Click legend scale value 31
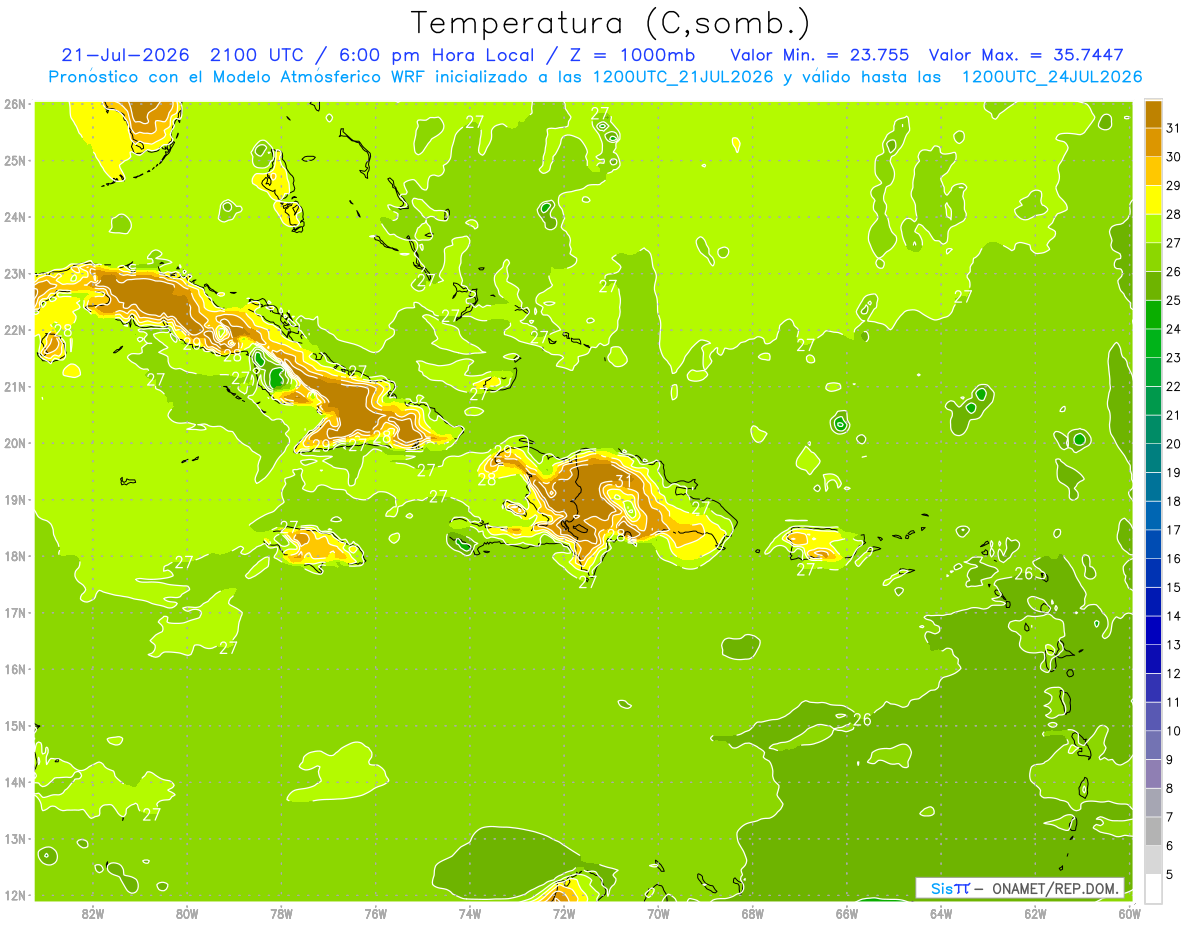The height and width of the screenshot is (927, 1200). (1174, 127)
